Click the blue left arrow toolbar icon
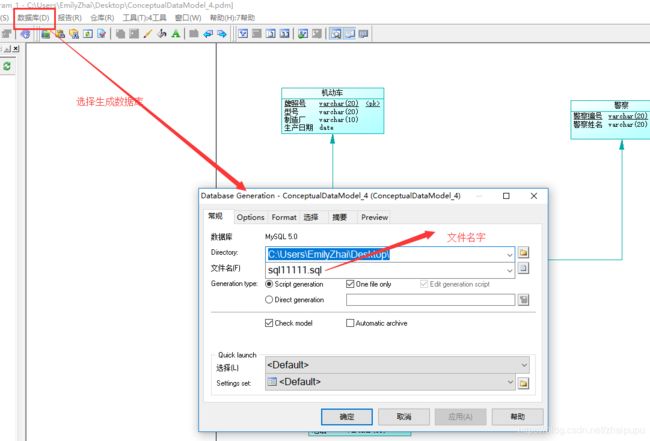 click(208, 34)
